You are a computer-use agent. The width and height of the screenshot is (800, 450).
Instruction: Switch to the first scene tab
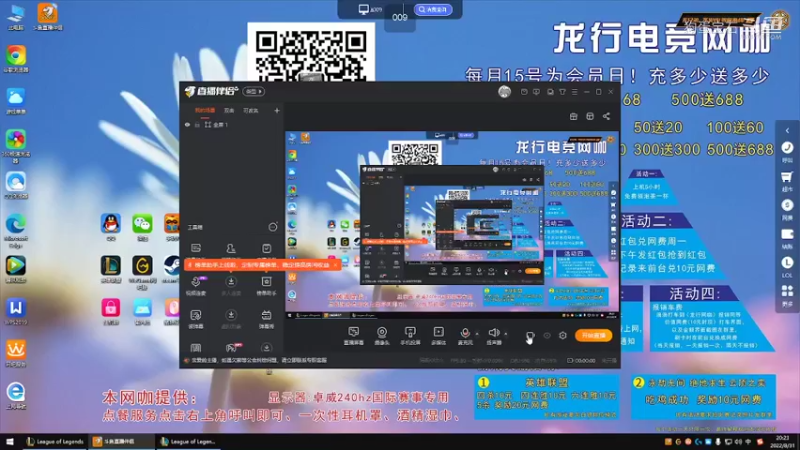[205, 110]
